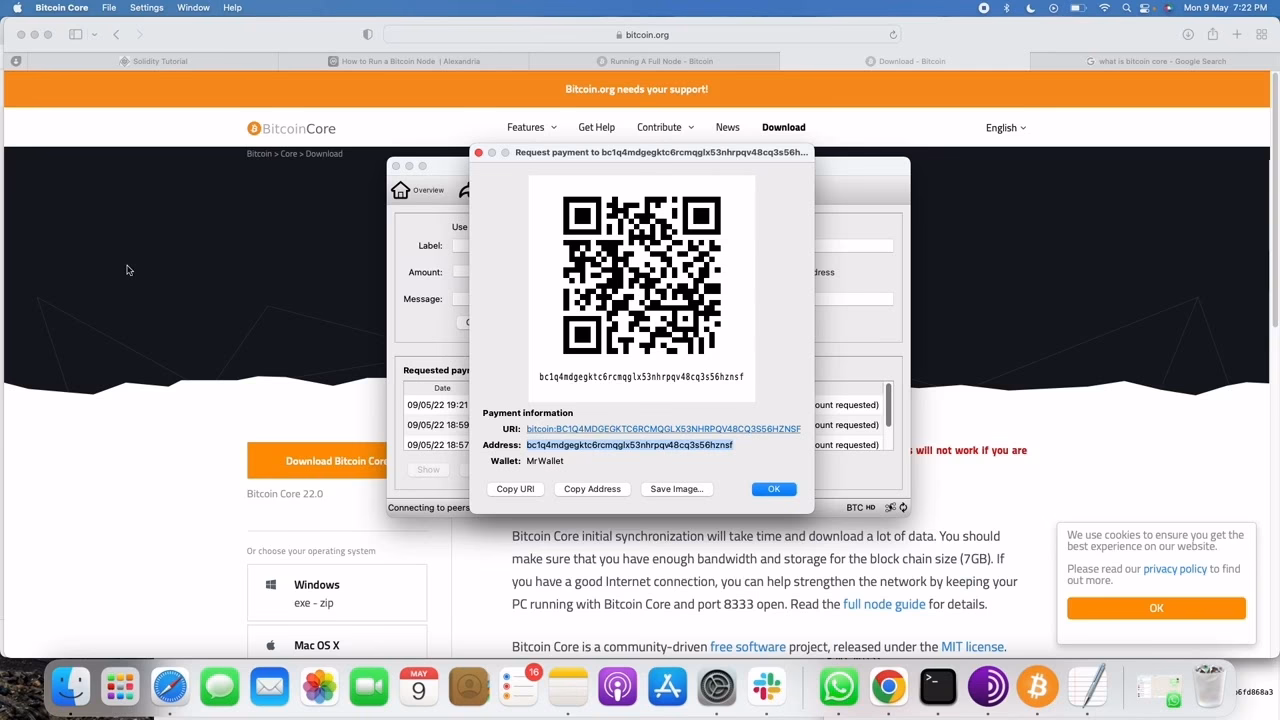Viewport: 1280px width, 720px height.
Task: Open Terminal from the dock
Action: (x=938, y=688)
